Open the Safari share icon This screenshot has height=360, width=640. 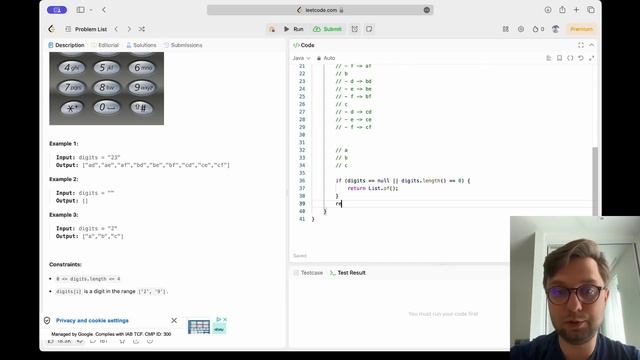coord(562,10)
